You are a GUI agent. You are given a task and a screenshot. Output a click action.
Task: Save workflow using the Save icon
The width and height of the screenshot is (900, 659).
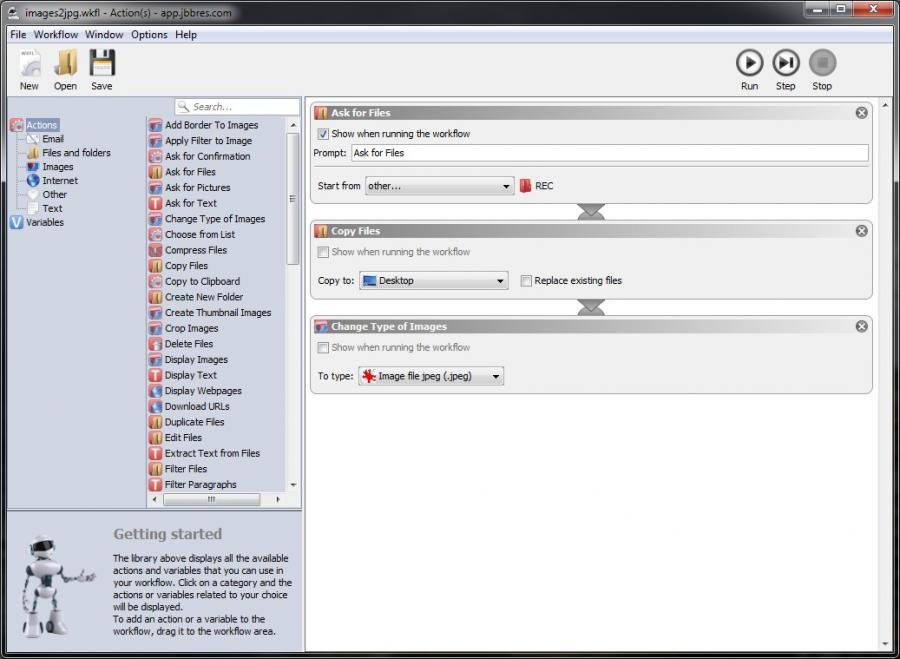(x=102, y=63)
